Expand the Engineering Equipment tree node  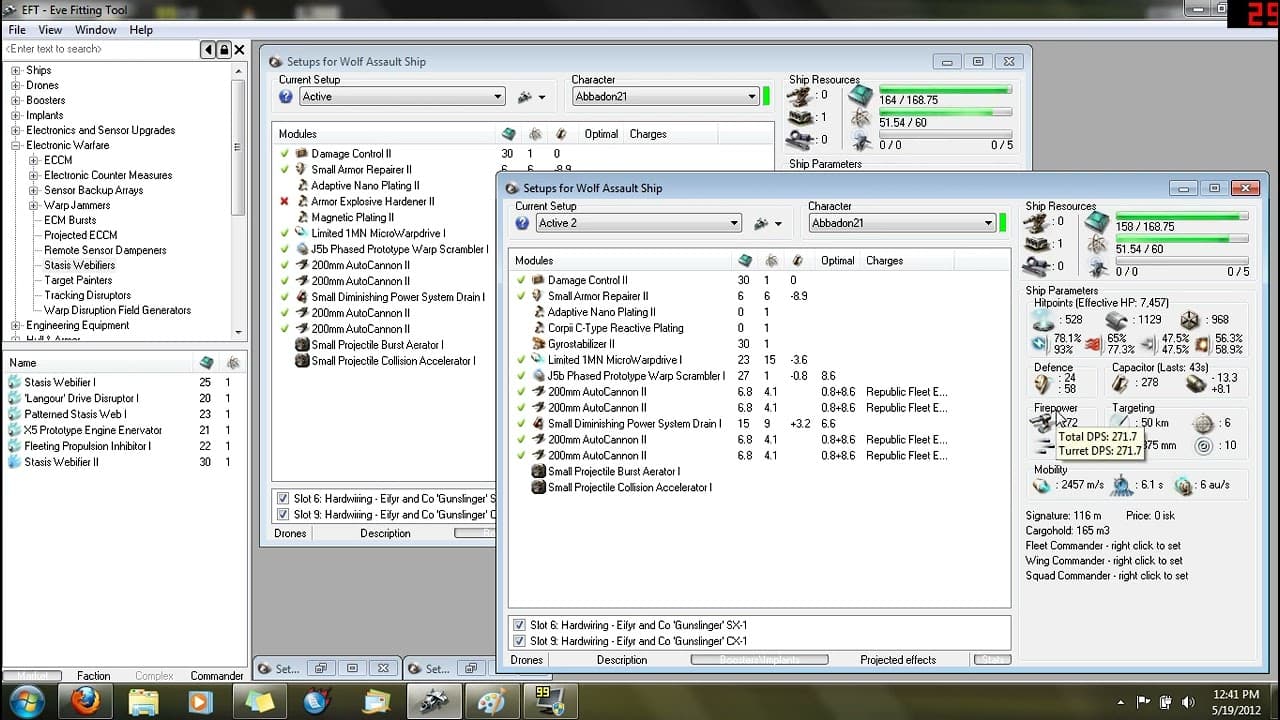[16, 325]
